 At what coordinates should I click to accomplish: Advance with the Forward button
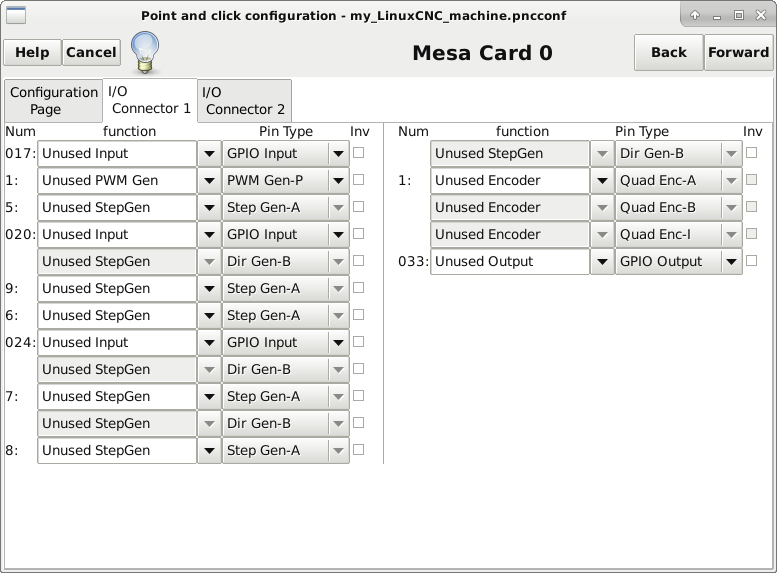tap(738, 52)
